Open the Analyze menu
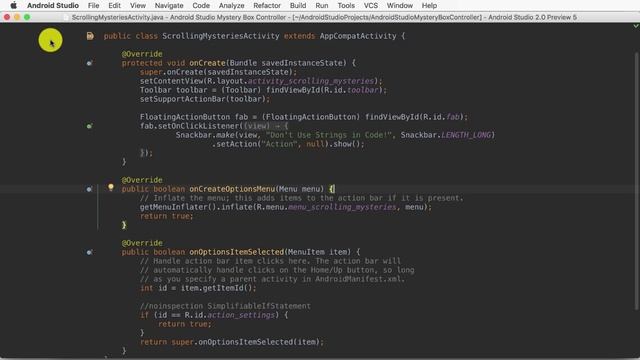 pos(231,5)
